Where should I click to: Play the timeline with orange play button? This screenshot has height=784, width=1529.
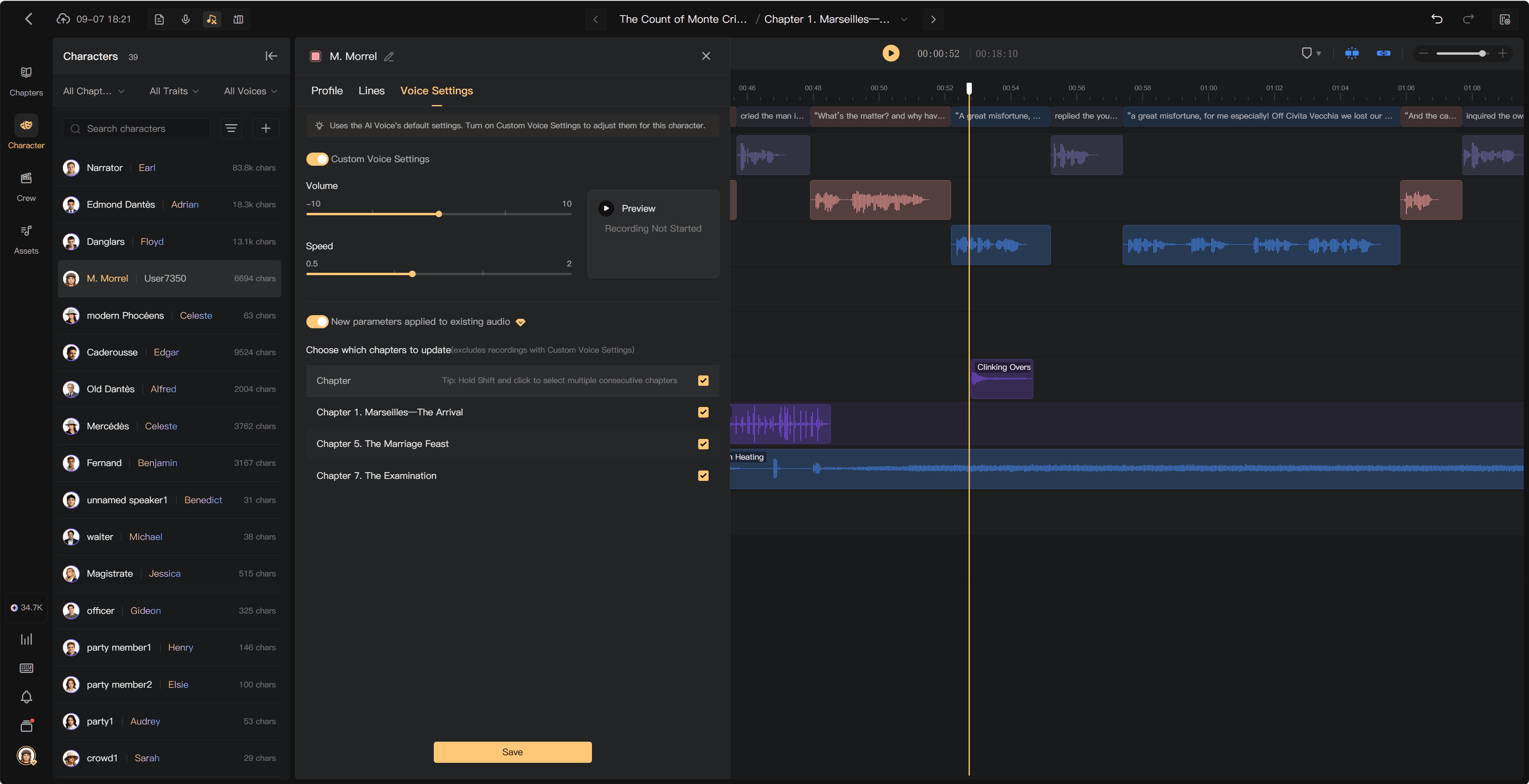click(890, 54)
